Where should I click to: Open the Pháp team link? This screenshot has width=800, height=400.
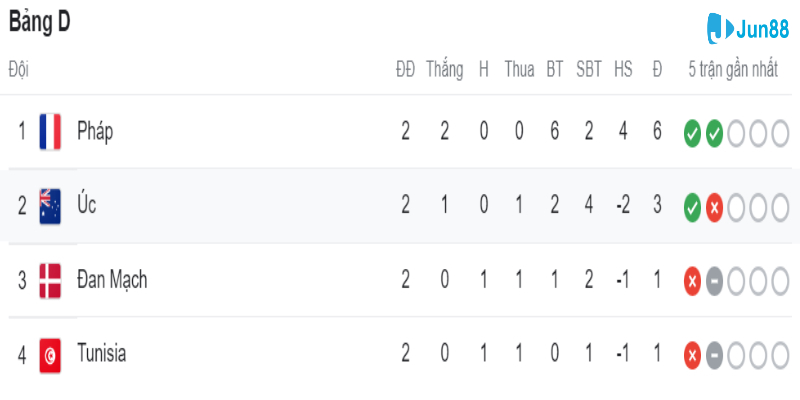95,132
